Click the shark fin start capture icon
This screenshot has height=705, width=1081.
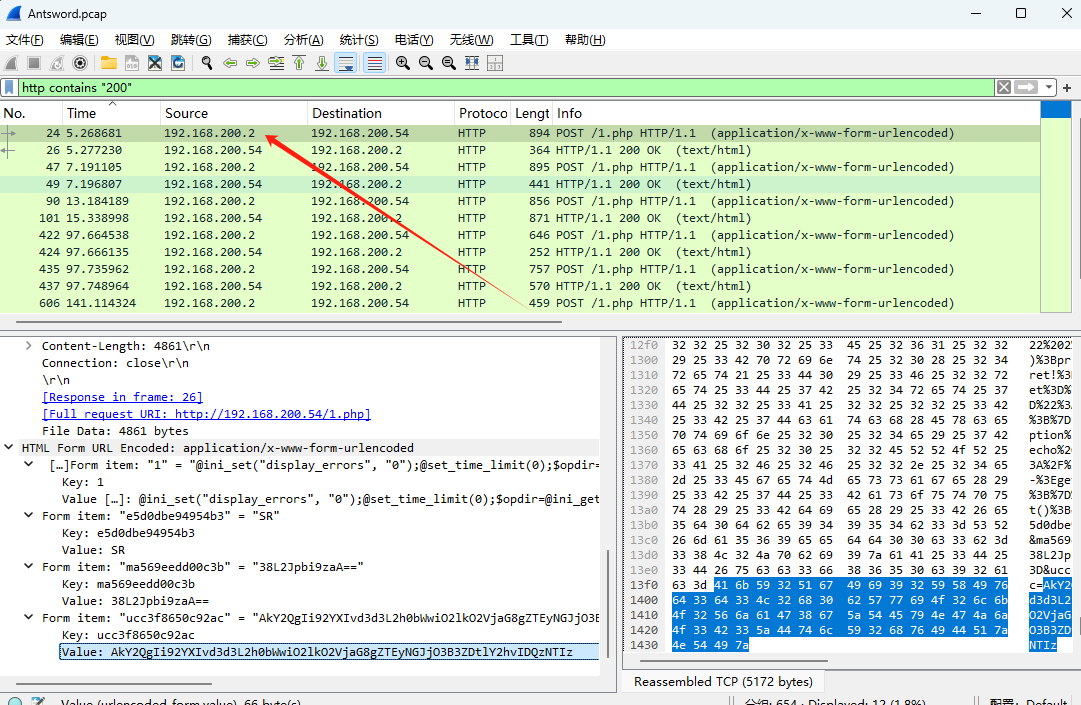pos(11,63)
